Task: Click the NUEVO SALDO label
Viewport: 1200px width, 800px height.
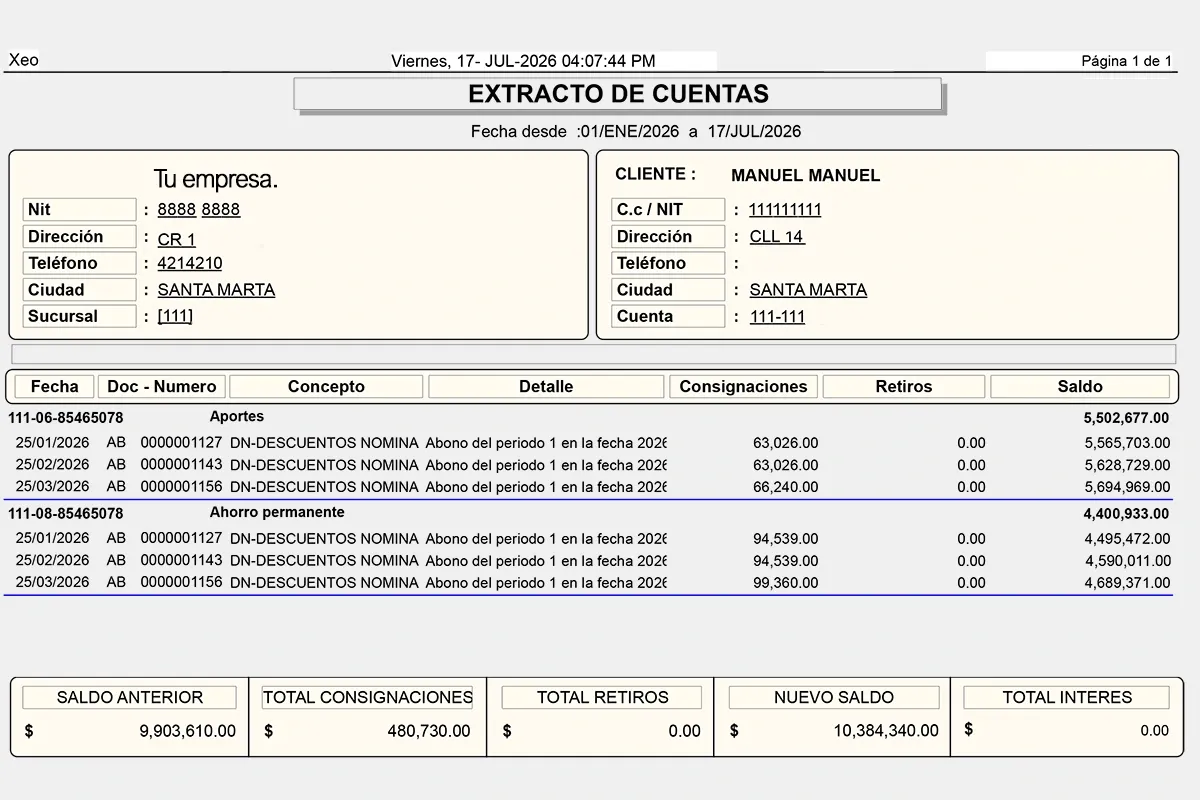Action: pos(834,698)
